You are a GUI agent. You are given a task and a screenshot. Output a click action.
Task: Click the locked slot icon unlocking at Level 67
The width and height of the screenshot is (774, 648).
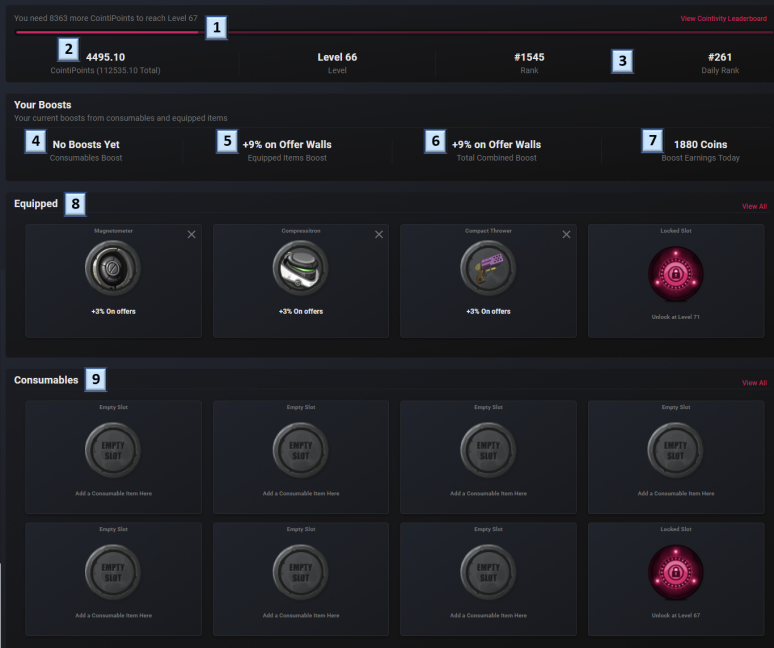point(676,572)
